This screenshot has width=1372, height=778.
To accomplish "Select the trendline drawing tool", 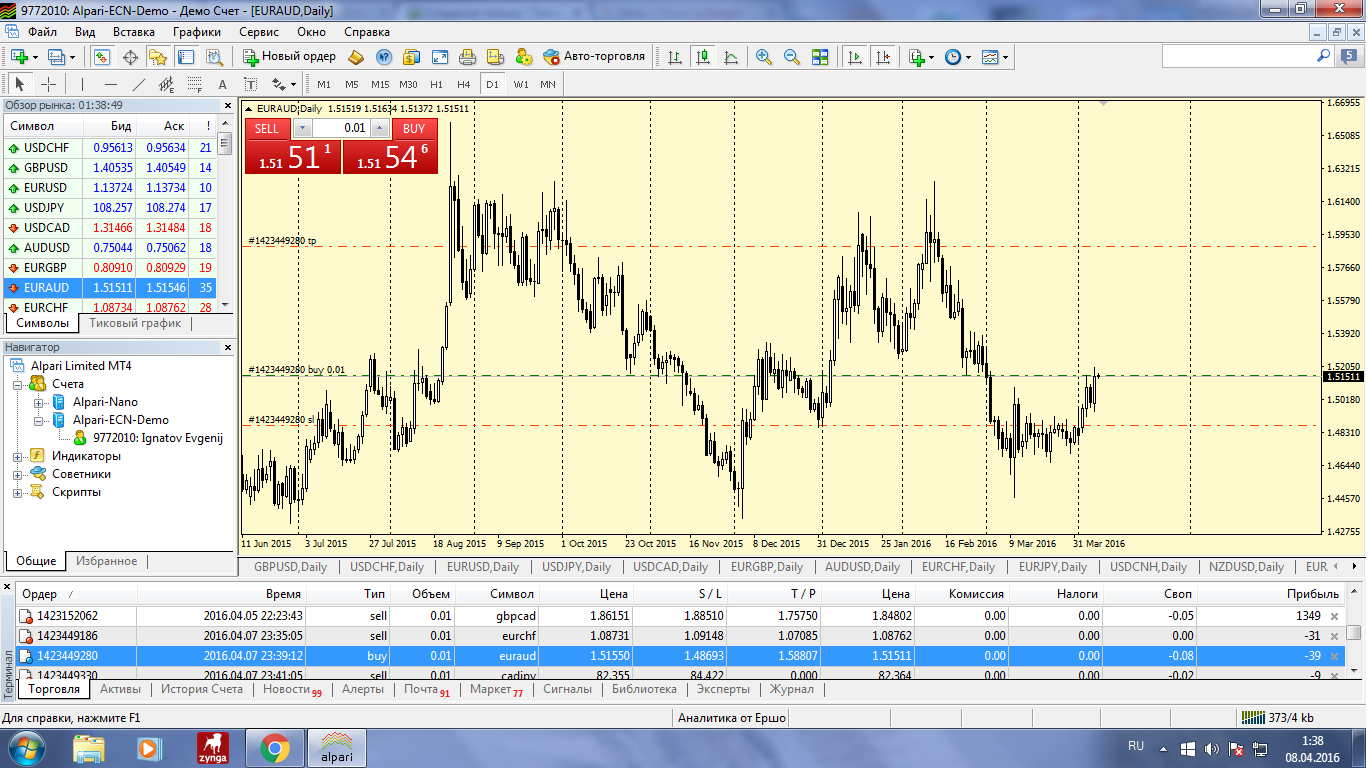I will point(139,85).
